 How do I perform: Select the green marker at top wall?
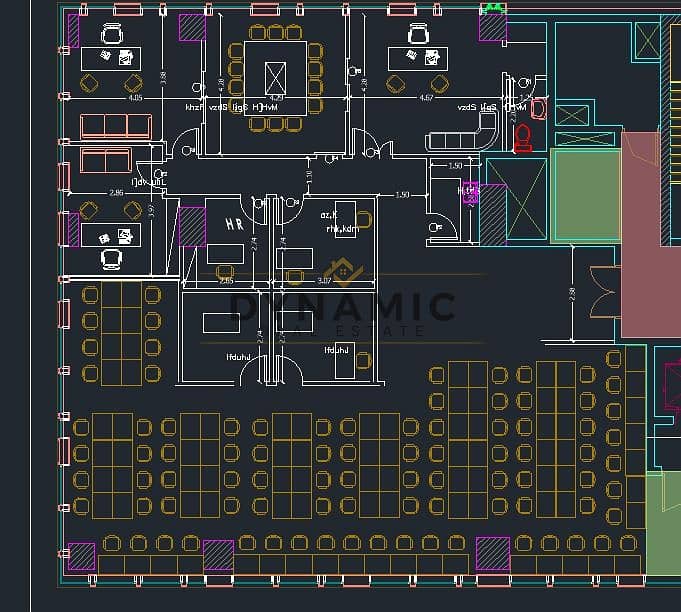[x=493, y=7]
